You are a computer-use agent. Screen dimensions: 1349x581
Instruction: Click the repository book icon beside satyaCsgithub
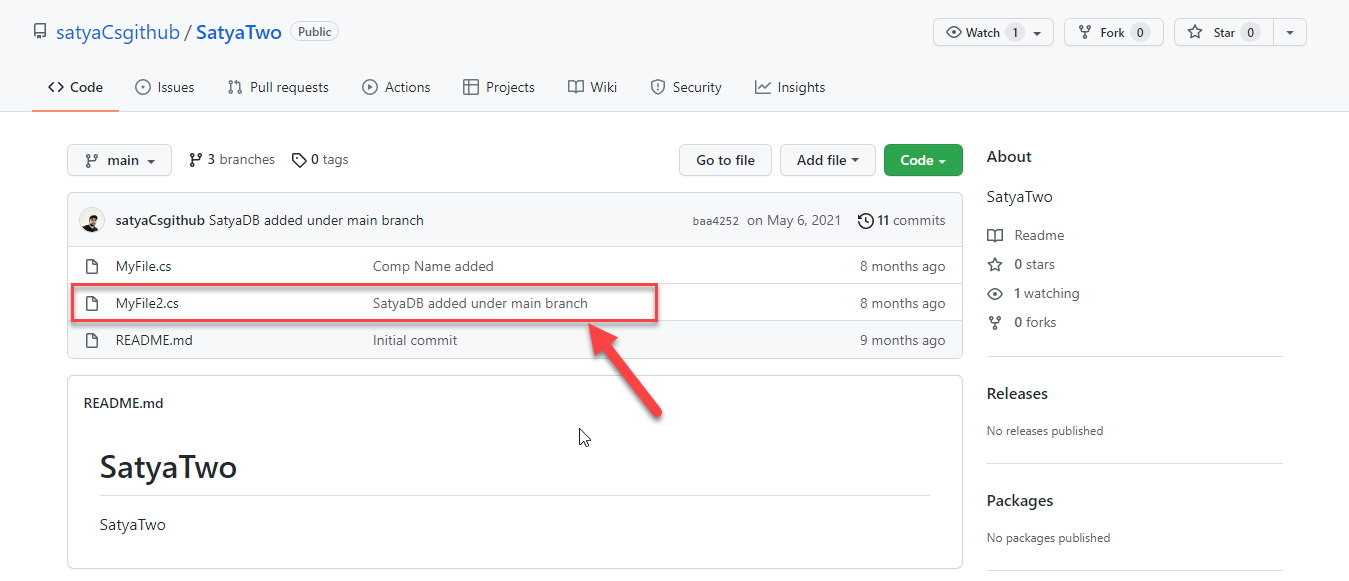click(40, 32)
